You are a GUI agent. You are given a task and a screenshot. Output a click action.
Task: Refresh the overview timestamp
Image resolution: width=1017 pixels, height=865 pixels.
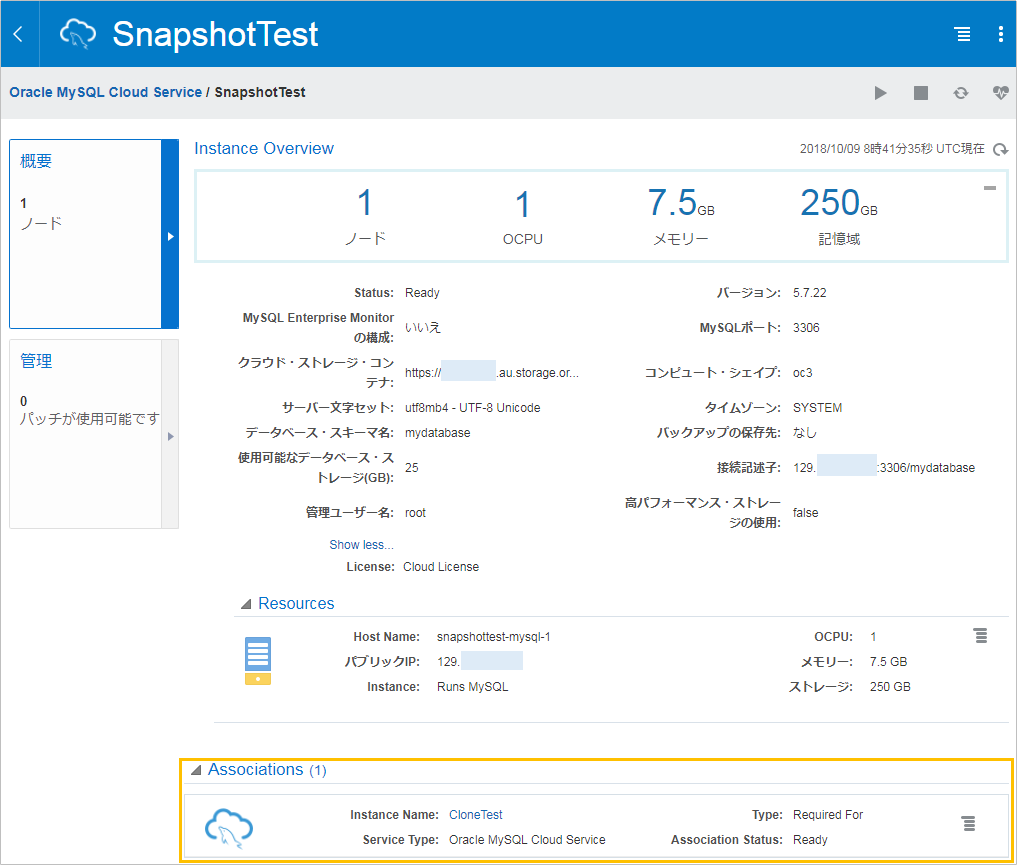pyautogui.click(x=1000, y=150)
